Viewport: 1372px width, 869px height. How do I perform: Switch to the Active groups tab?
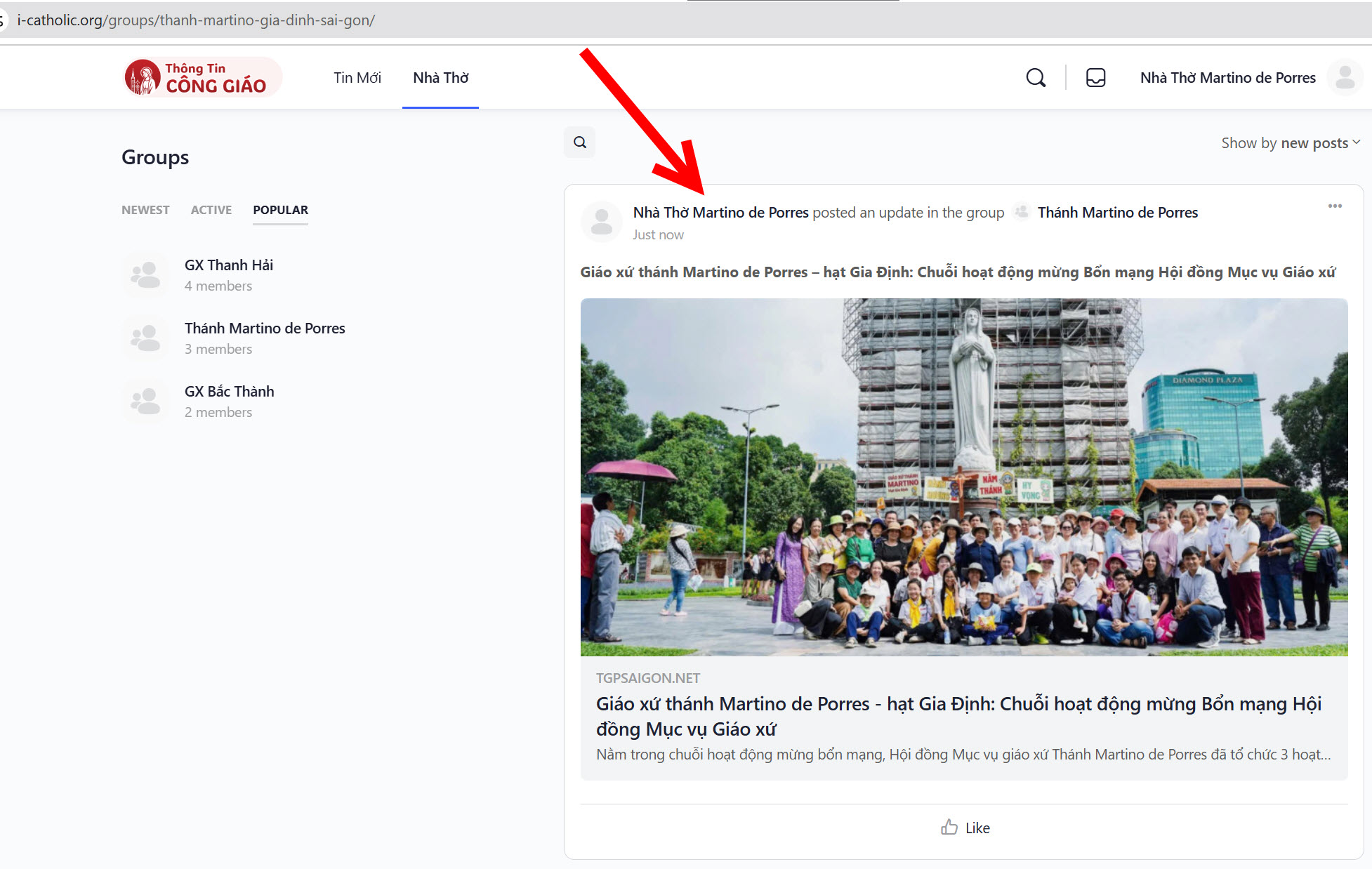(x=211, y=210)
